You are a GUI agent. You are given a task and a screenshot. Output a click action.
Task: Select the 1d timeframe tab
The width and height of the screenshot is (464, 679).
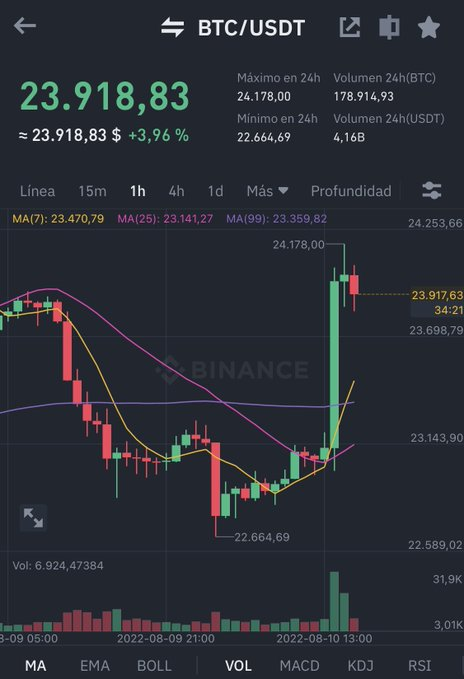(216, 191)
